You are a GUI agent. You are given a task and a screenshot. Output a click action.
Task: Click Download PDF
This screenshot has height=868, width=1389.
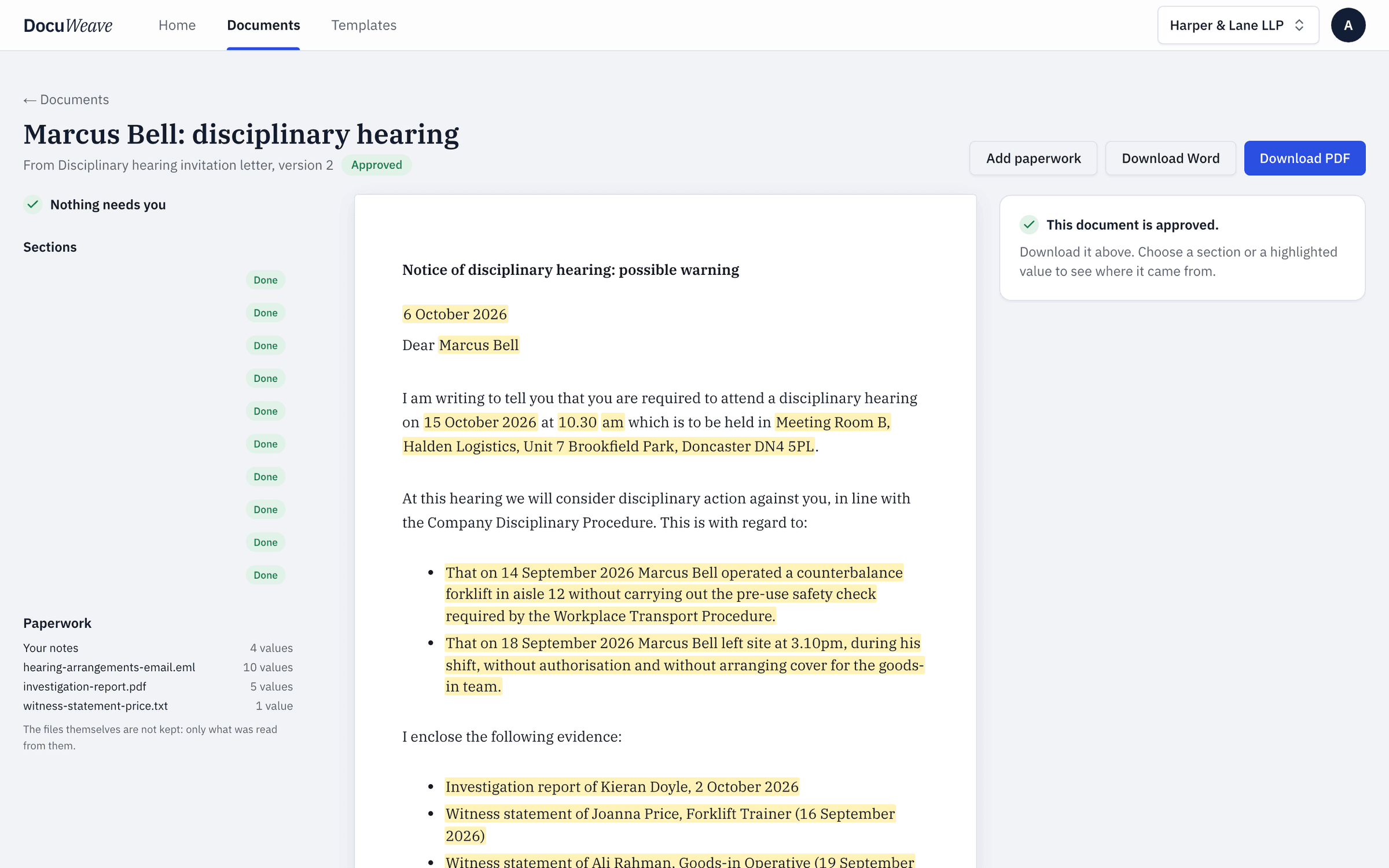1305,158
